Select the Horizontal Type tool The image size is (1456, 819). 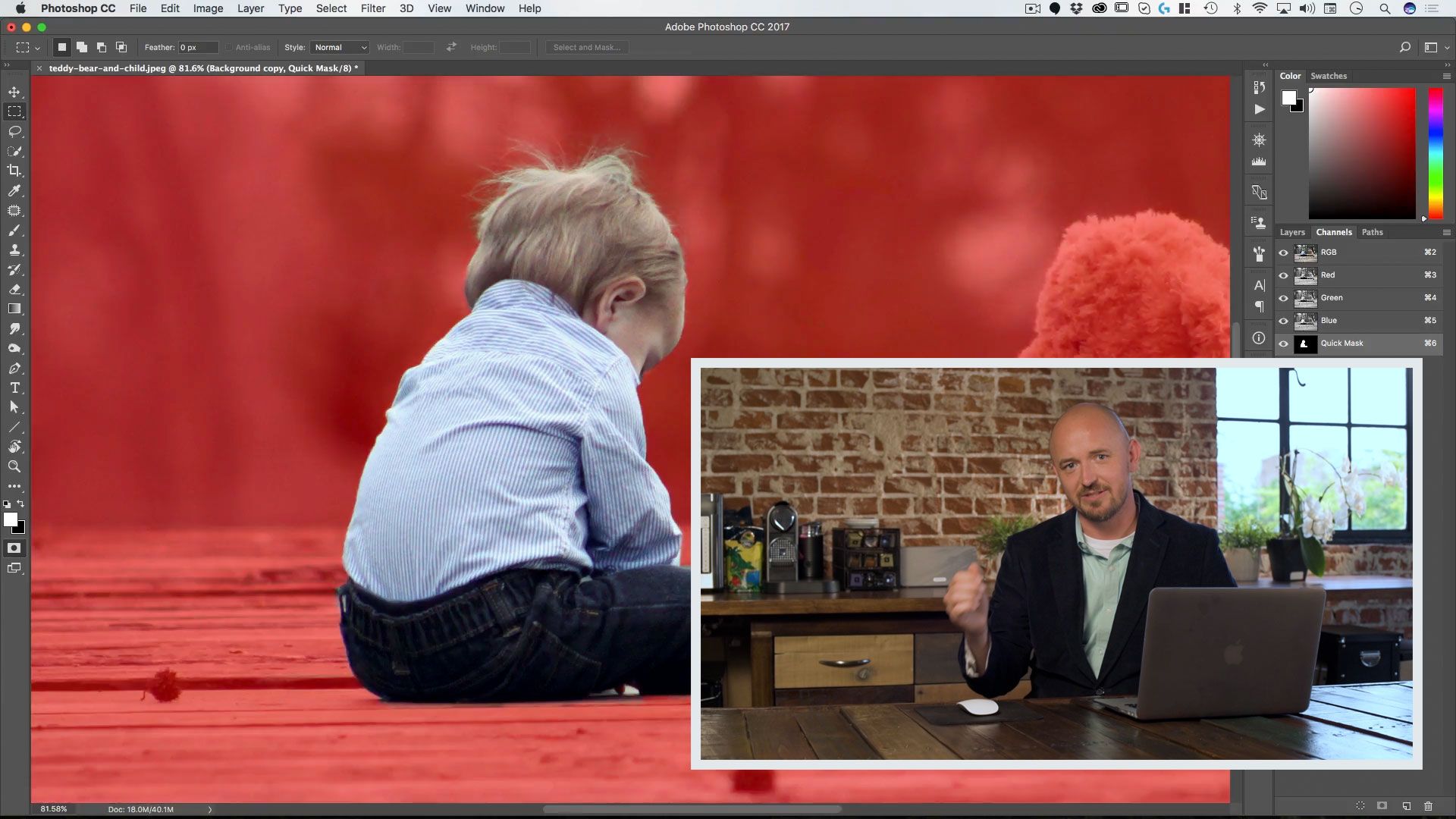14,388
